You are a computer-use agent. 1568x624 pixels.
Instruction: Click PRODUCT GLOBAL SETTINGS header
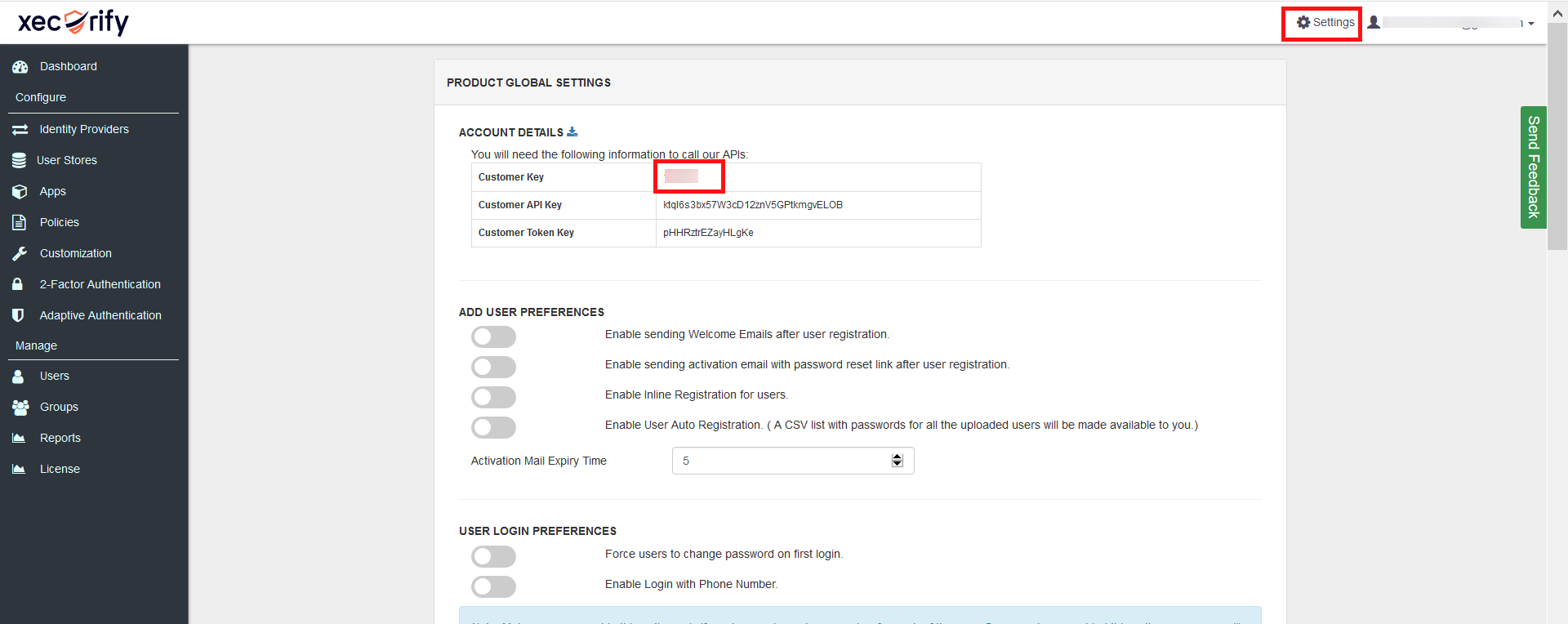tap(528, 82)
